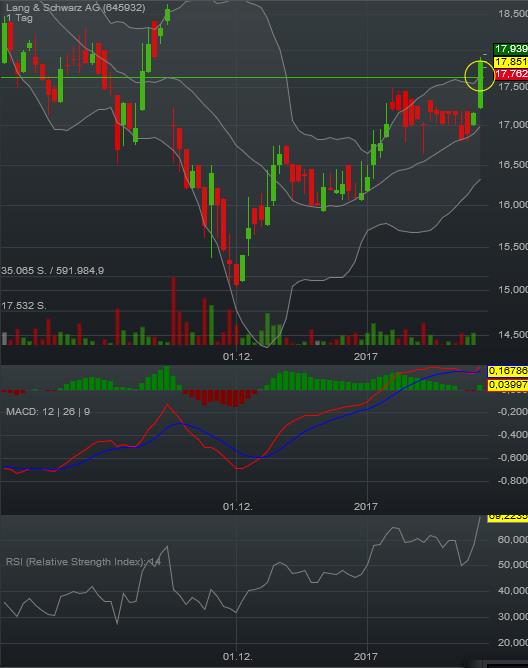Image resolution: width=528 pixels, height=668 pixels.
Task: Click the -0,600 MACD axis label
Action: click(512, 458)
